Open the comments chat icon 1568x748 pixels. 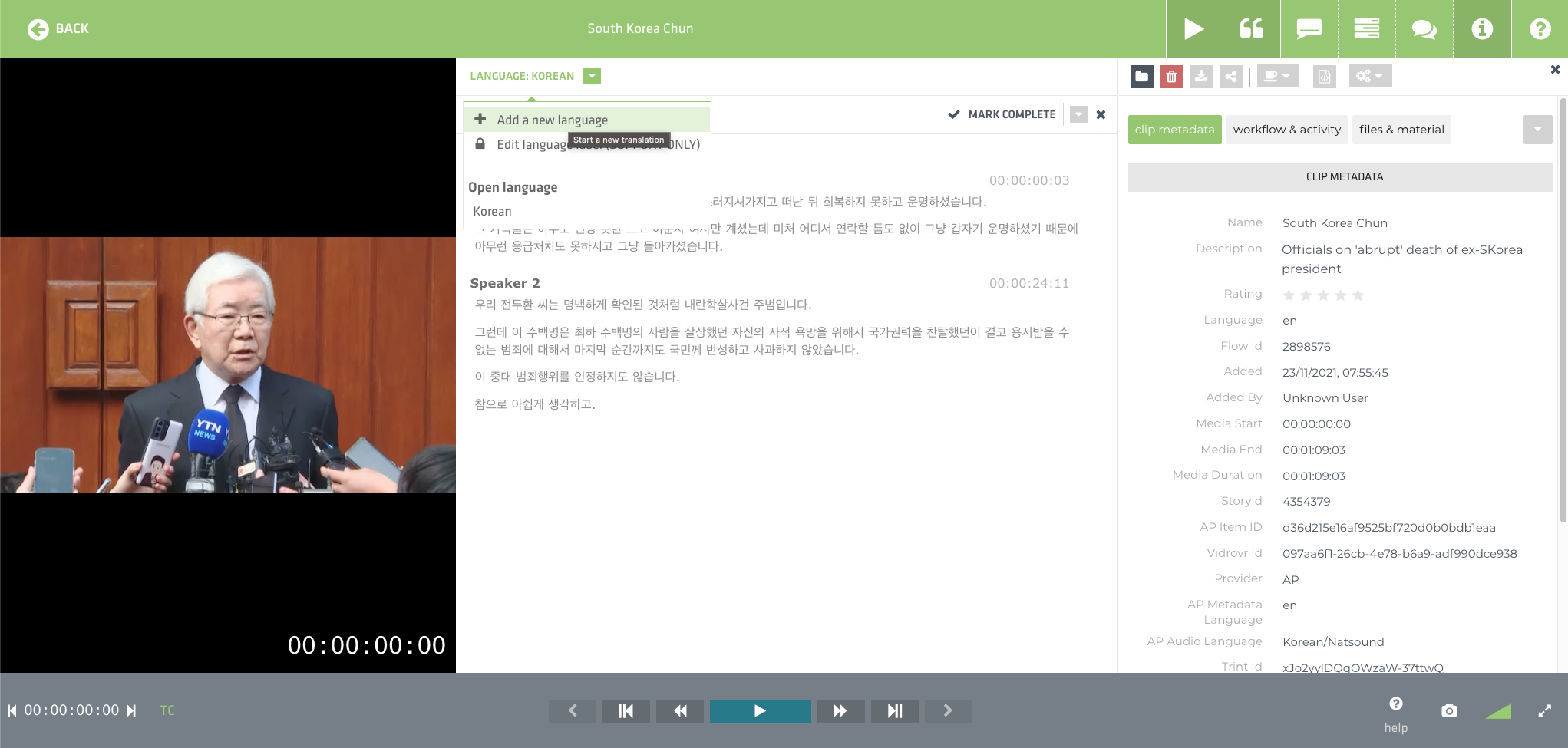pyautogui.click(x=1424, y=28)
